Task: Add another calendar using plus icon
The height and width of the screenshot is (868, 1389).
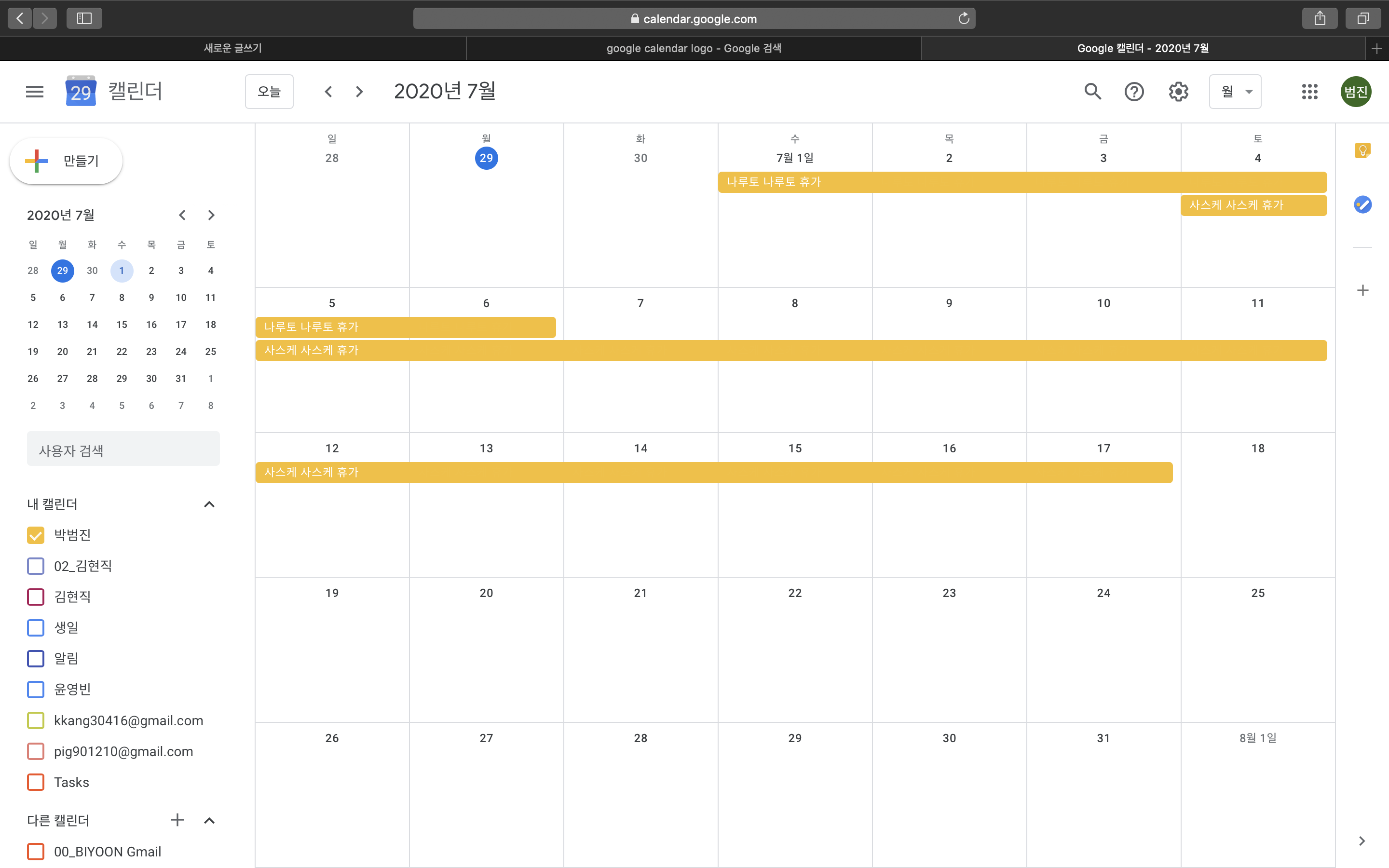Action: click(x=177, y=820)
